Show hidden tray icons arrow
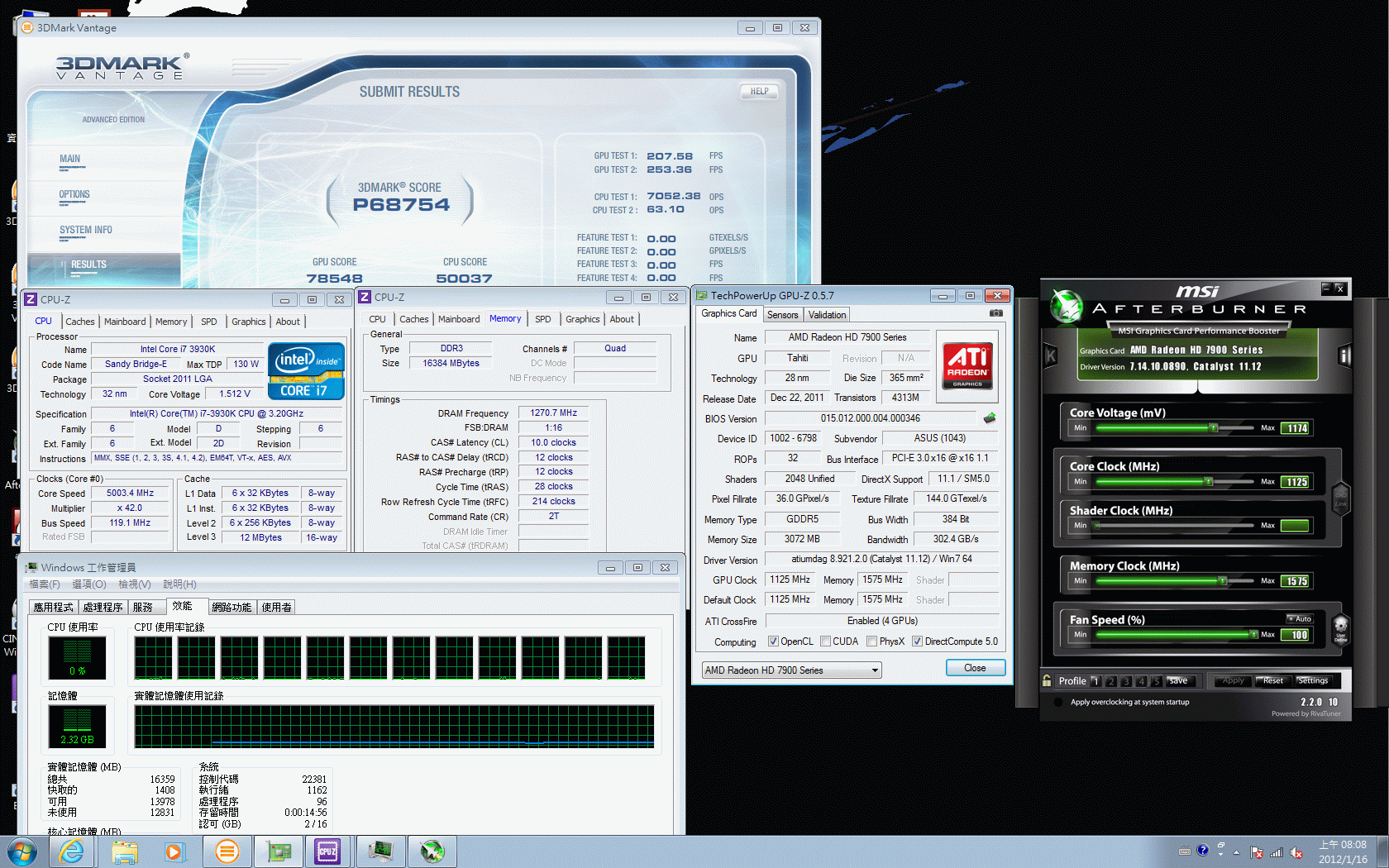This screenshot has width=1389, height=868. [x=1237, y=852]
